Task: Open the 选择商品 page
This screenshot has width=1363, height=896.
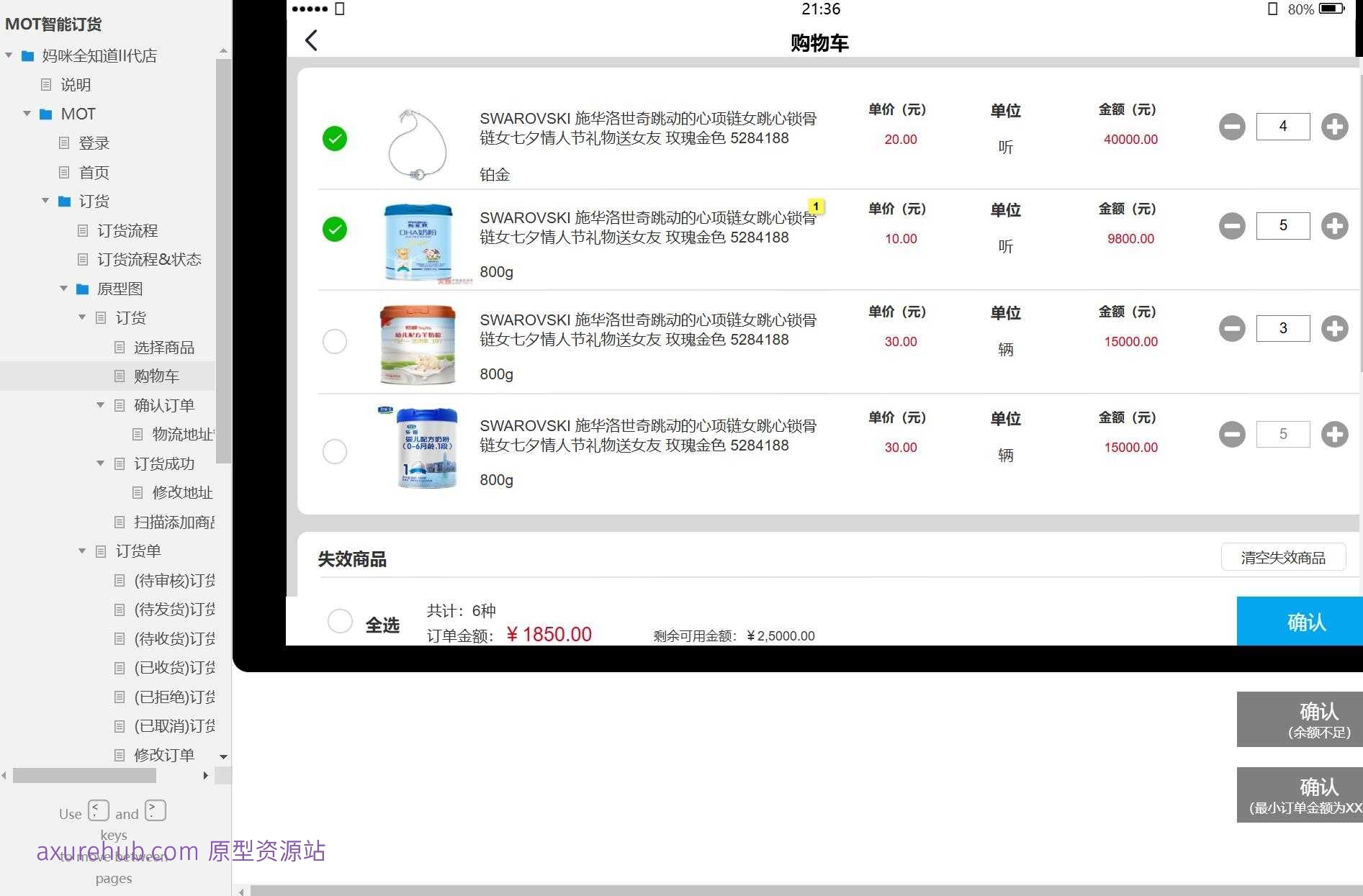Action: tap(164, 348)
